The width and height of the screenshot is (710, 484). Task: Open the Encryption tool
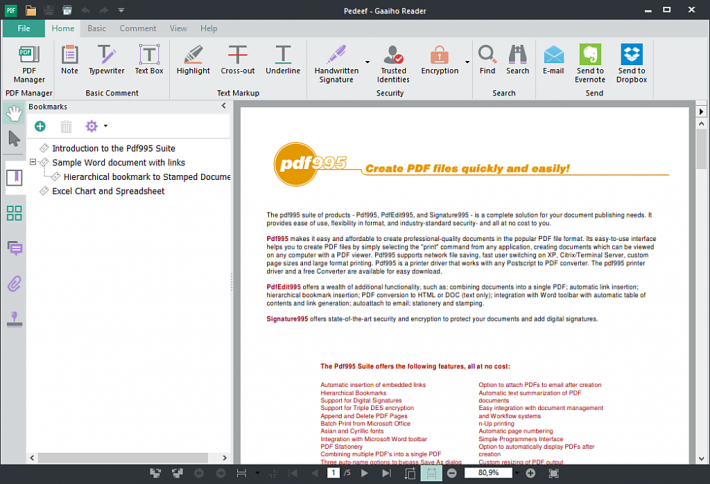click(x=440, y=60)
